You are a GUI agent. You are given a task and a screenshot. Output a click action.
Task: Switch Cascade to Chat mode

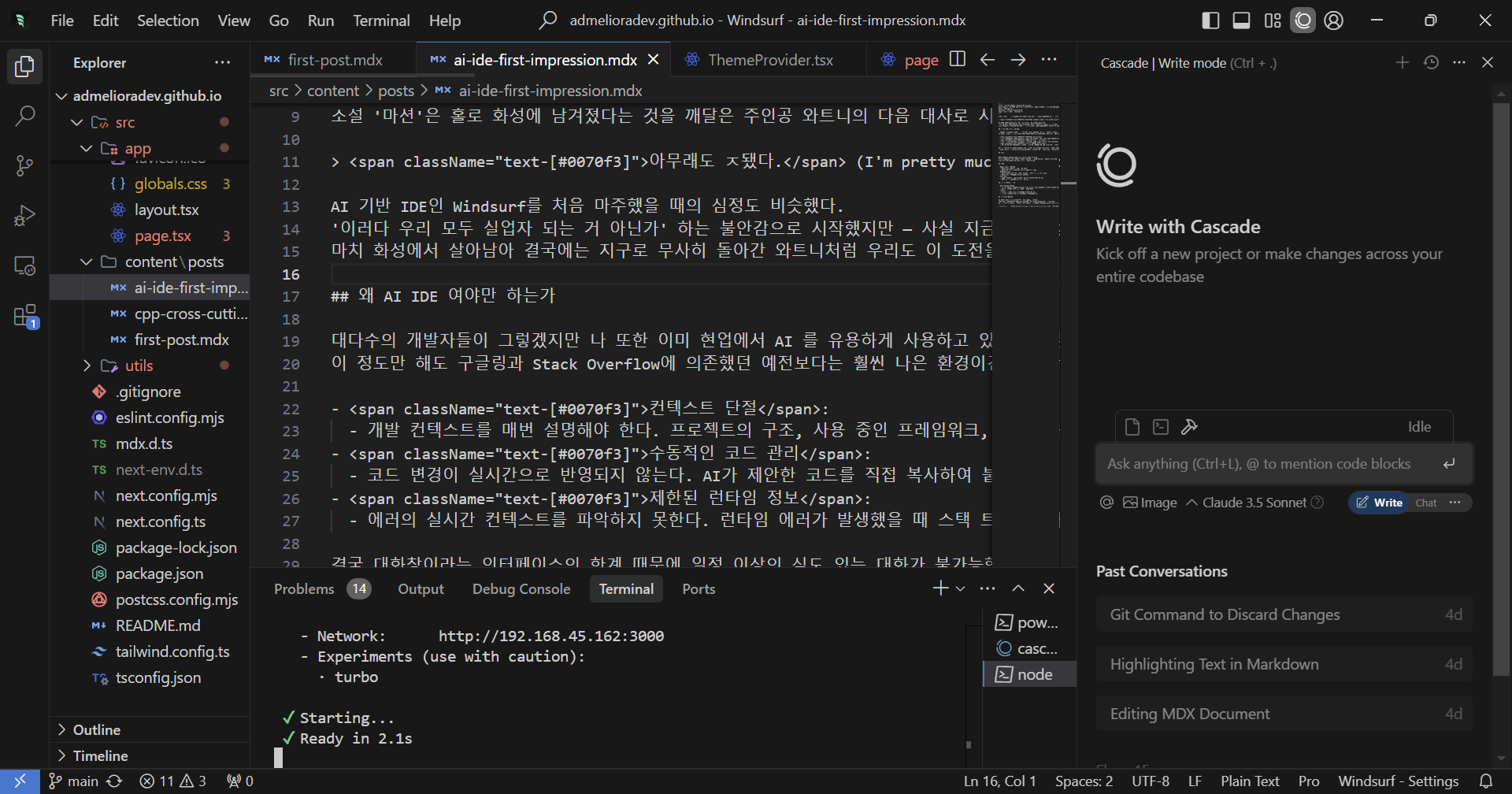point(1425,502)
